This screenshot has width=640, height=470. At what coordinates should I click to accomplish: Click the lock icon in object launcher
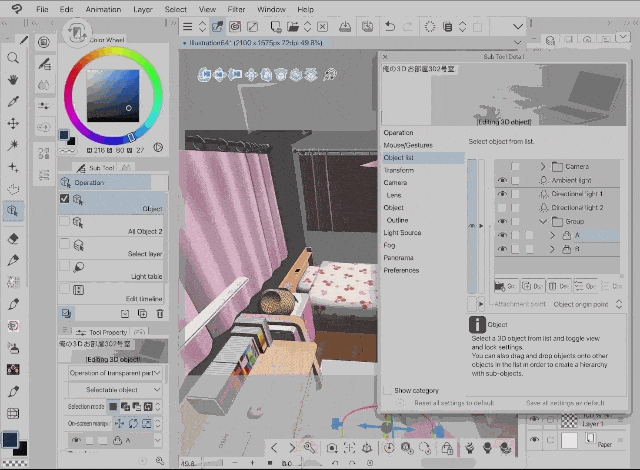[x=447, y=448]
